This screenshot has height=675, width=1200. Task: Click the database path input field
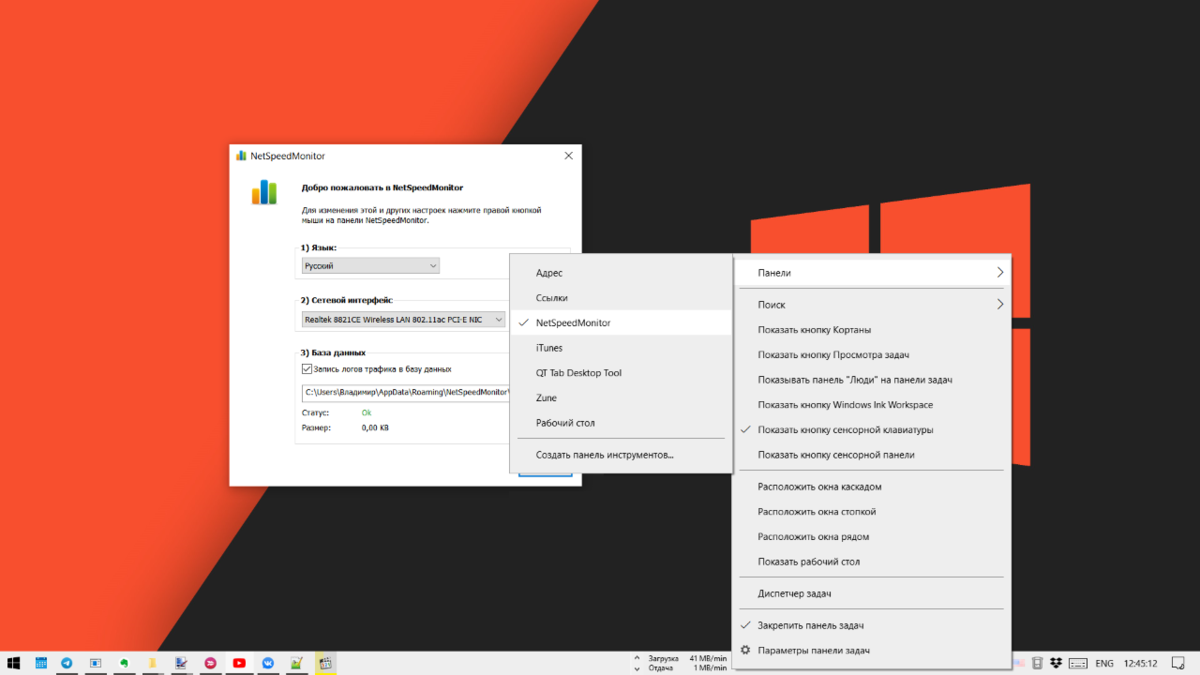(x=406, y=392)
